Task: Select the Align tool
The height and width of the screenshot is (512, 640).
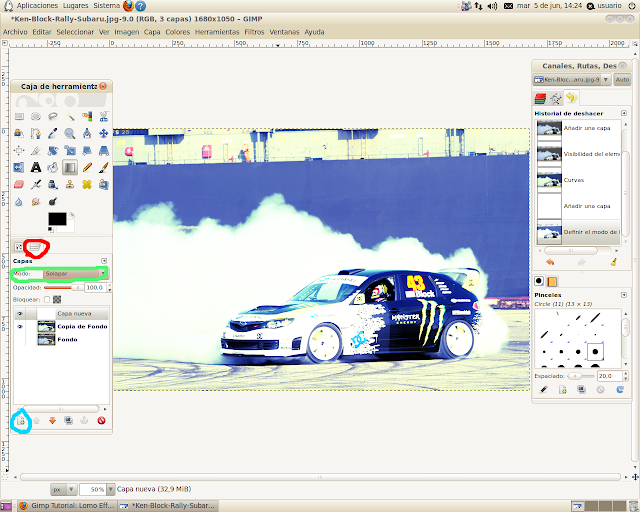Action: click(x=19, y=151)
